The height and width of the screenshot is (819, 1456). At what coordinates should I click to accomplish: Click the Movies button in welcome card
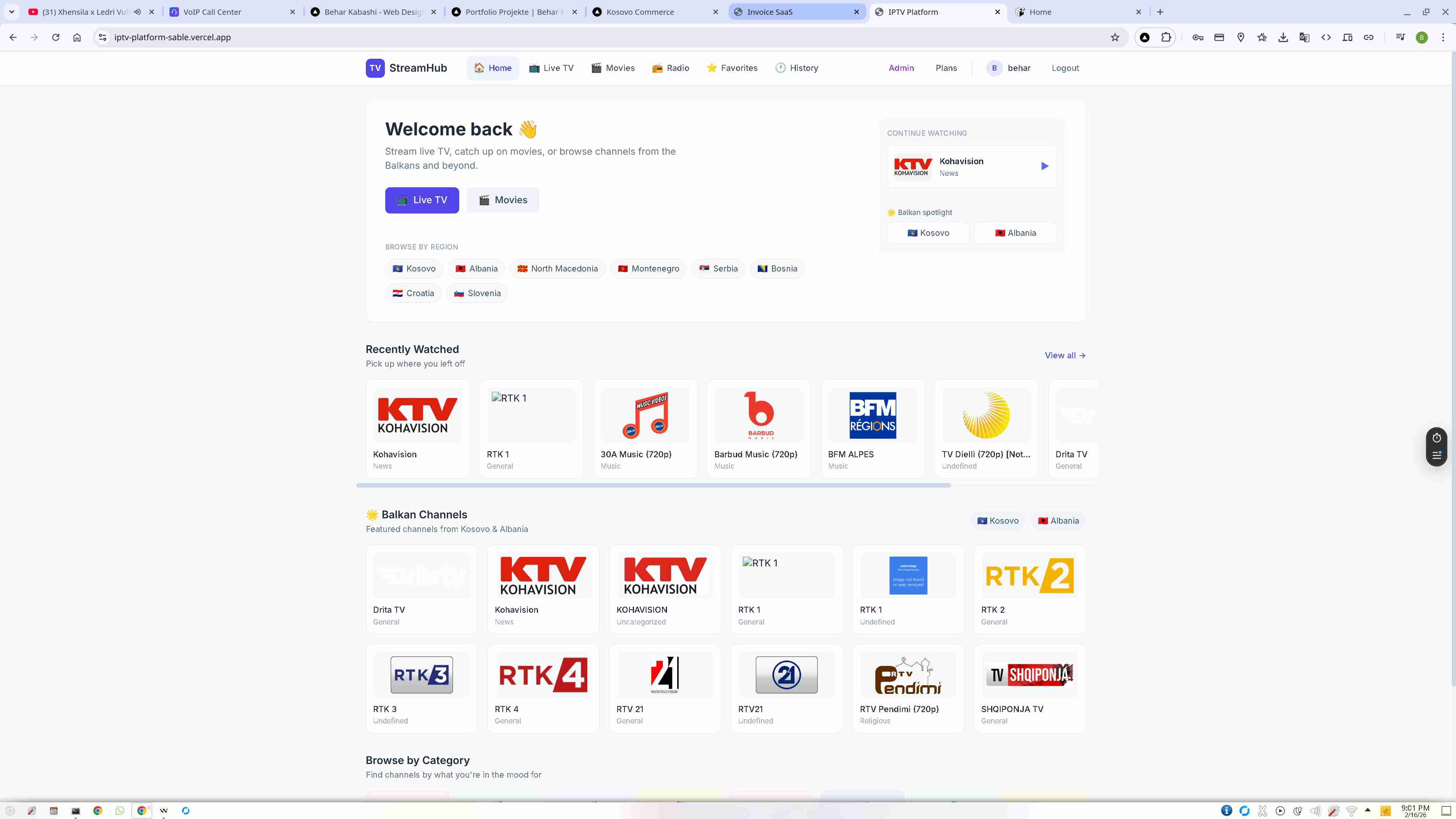(x=502, y=200)
